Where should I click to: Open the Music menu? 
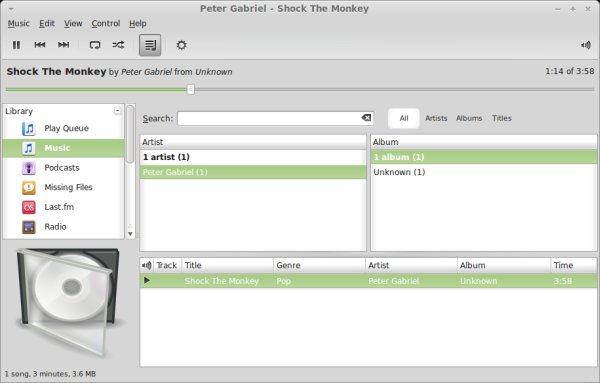tap(18, 24)
